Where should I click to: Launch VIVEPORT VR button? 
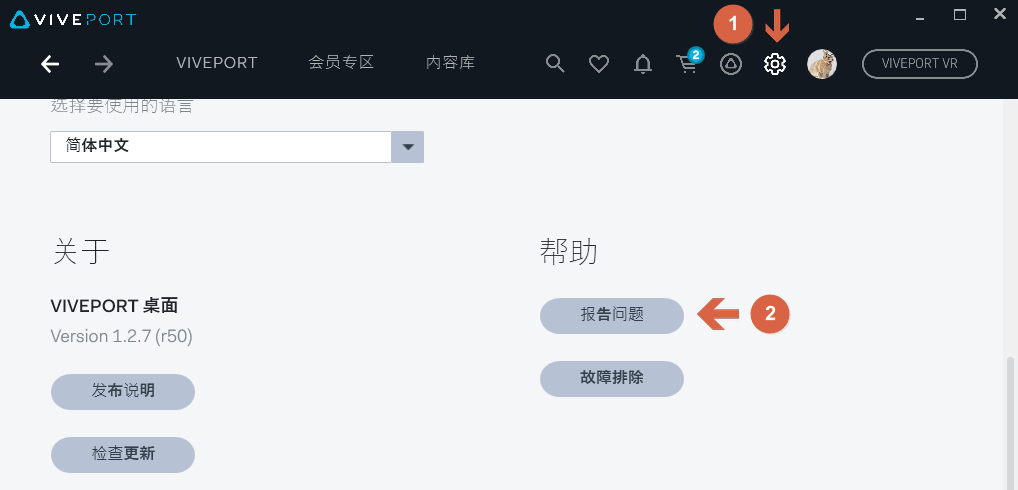[919, 64]
